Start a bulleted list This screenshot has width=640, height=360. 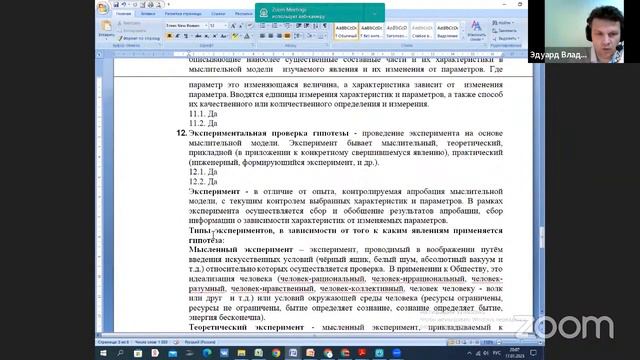tap(263, 26)
